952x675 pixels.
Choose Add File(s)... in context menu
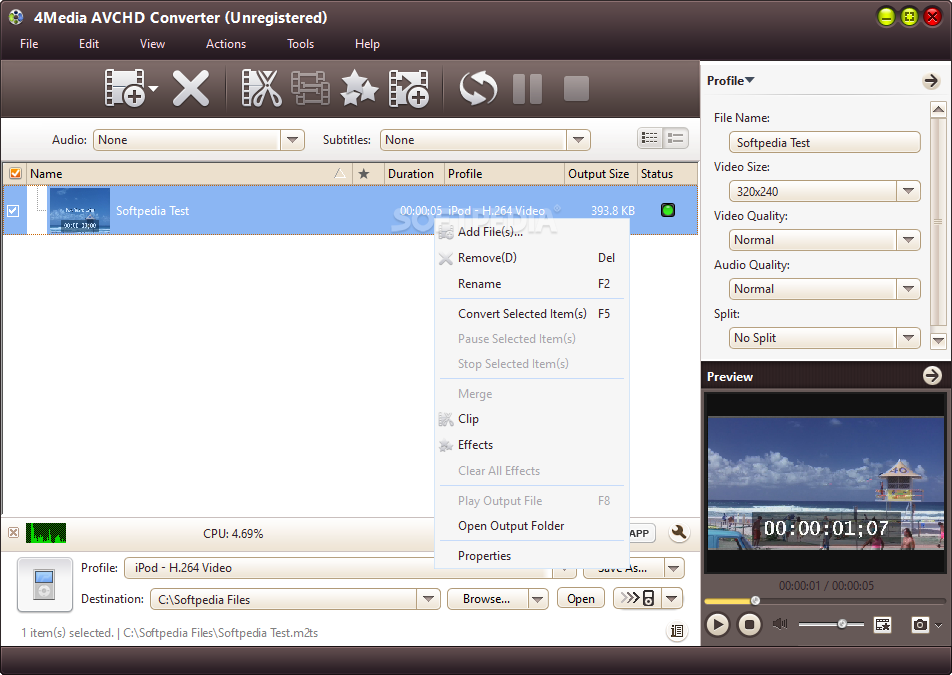point(532,232)
